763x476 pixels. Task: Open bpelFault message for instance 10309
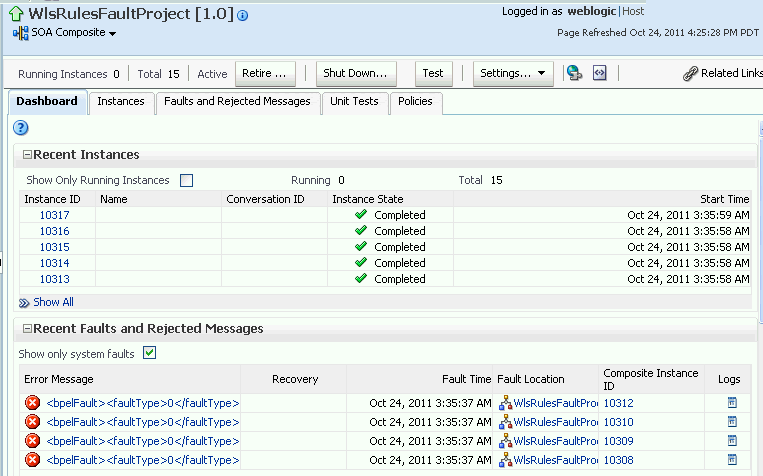pyautogui.click(x=143, y=441)
